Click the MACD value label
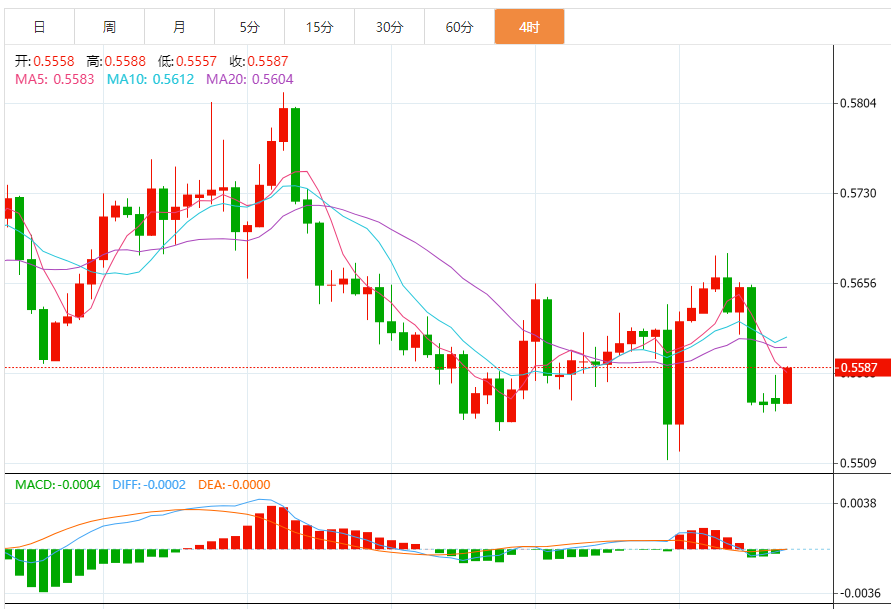Screen dimensions: 891x609 coord(58,485)
